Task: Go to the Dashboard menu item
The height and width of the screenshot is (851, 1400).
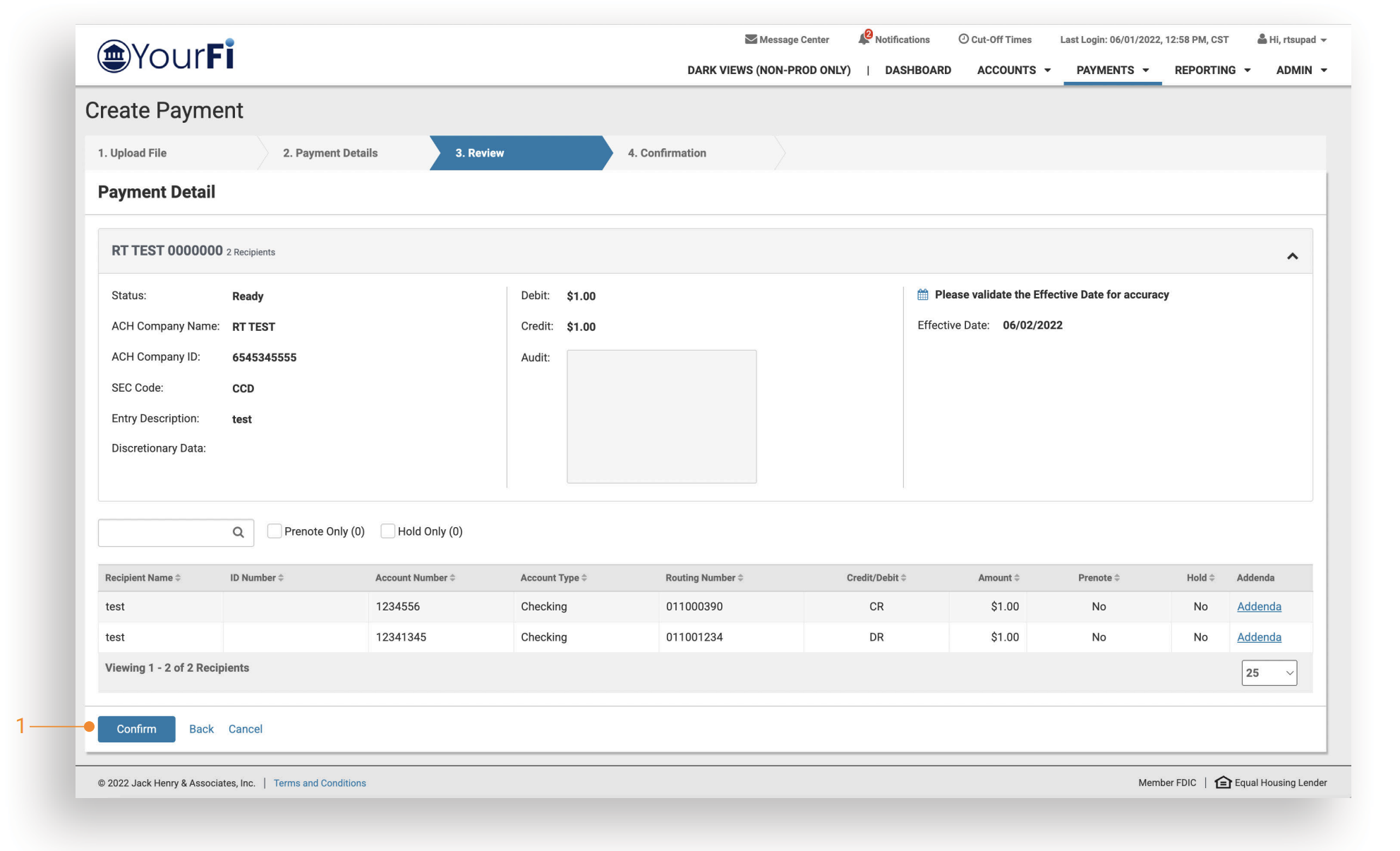Action: tap(918, 70)
